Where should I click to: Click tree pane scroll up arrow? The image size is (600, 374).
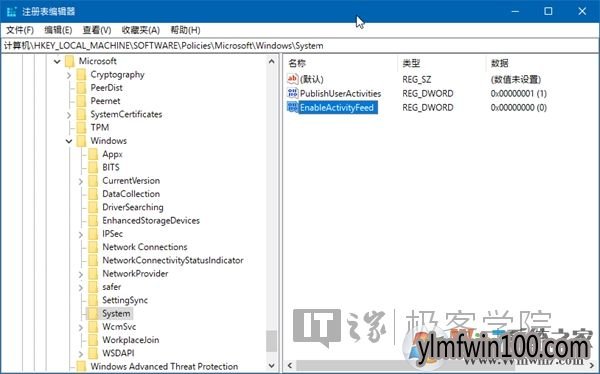click(272, 61)
